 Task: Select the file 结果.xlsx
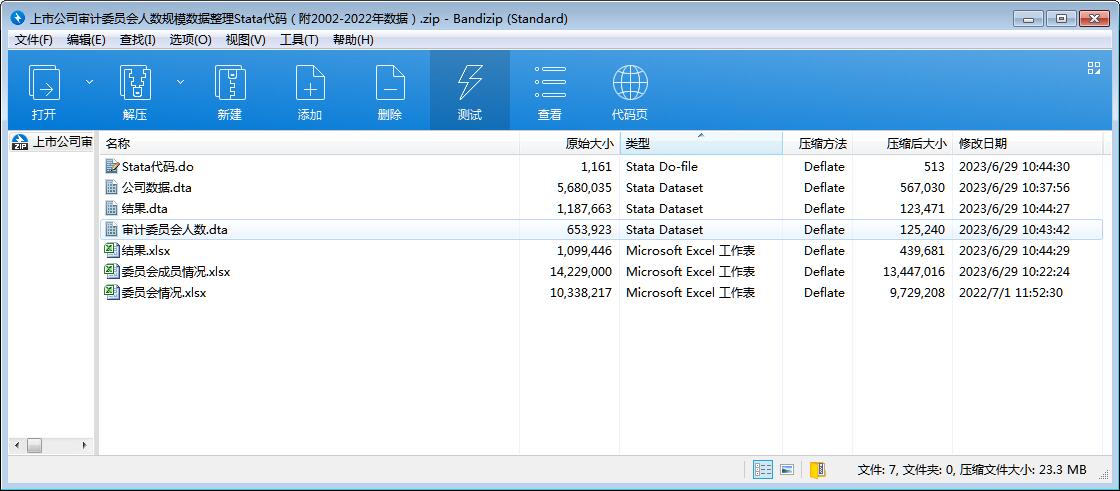(146, 251)
